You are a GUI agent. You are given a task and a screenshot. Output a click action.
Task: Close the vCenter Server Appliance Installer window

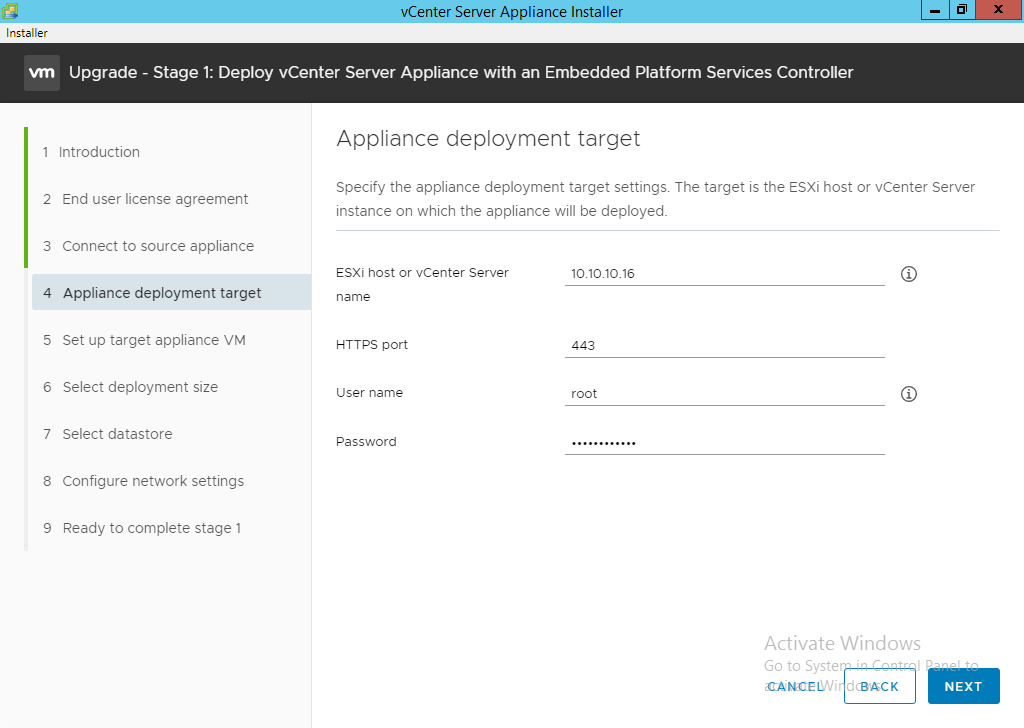pyautogui.click(x=999, y=10)
